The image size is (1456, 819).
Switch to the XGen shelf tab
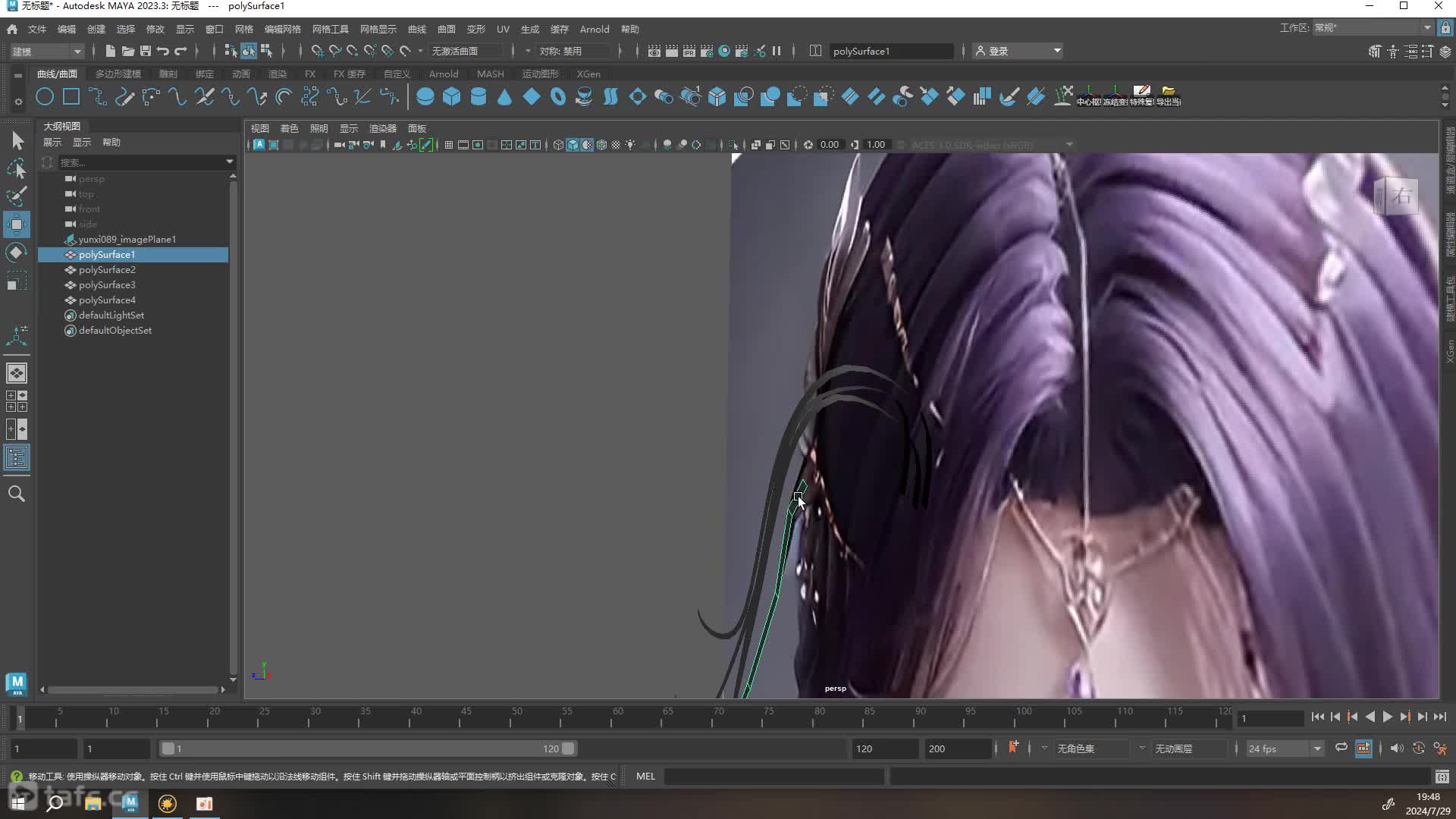[588, 74]
